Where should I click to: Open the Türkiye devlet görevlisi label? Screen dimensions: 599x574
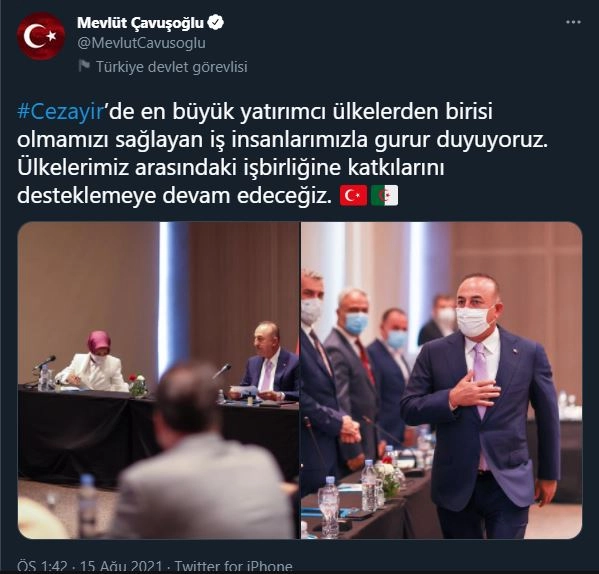coord(172,67)
